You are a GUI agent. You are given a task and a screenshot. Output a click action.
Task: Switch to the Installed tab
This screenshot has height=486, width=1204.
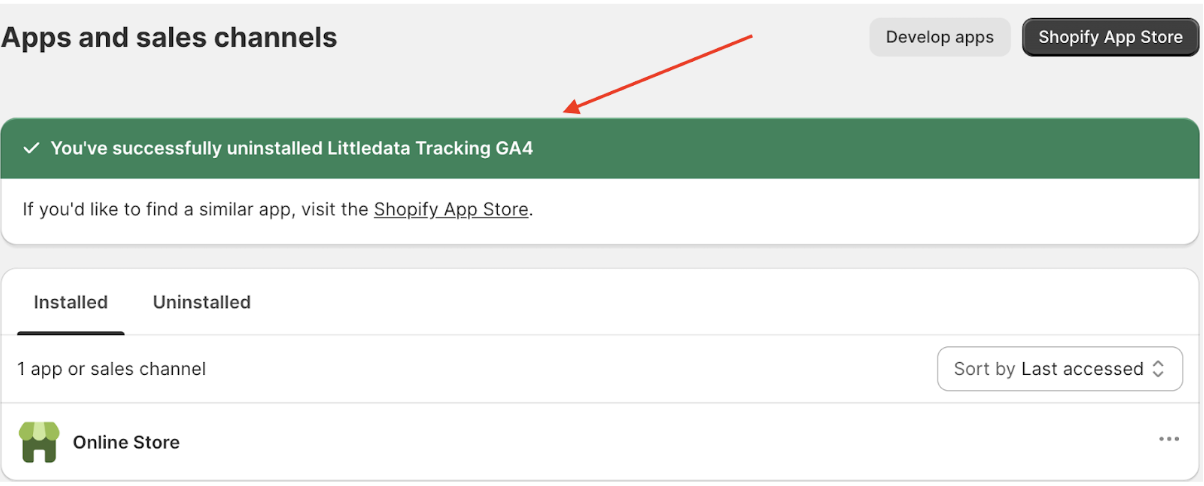(71, 302)
